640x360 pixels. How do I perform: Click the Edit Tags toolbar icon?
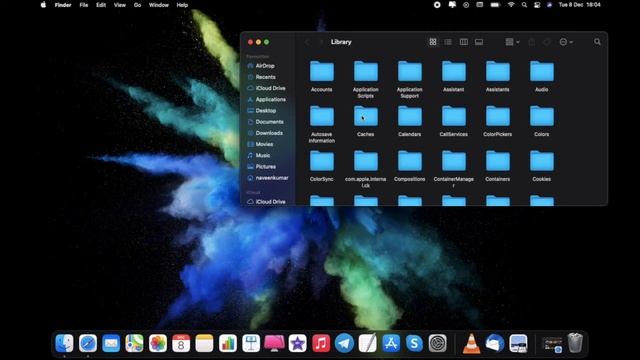coord(547,42)
